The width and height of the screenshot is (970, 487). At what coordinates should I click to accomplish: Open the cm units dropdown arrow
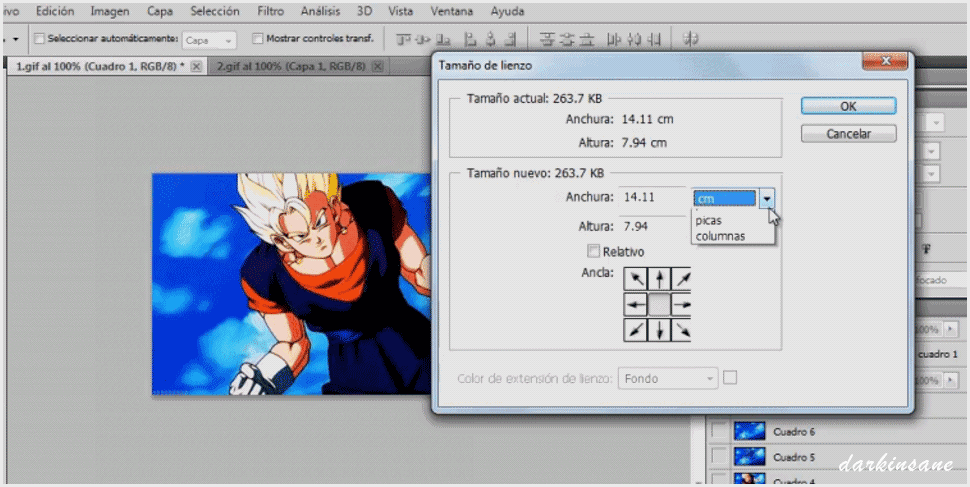[x=766, y=199]
